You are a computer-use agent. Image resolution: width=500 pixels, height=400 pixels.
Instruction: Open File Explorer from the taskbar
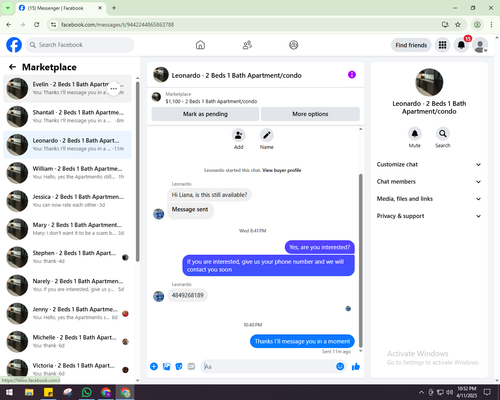point(29,392)
